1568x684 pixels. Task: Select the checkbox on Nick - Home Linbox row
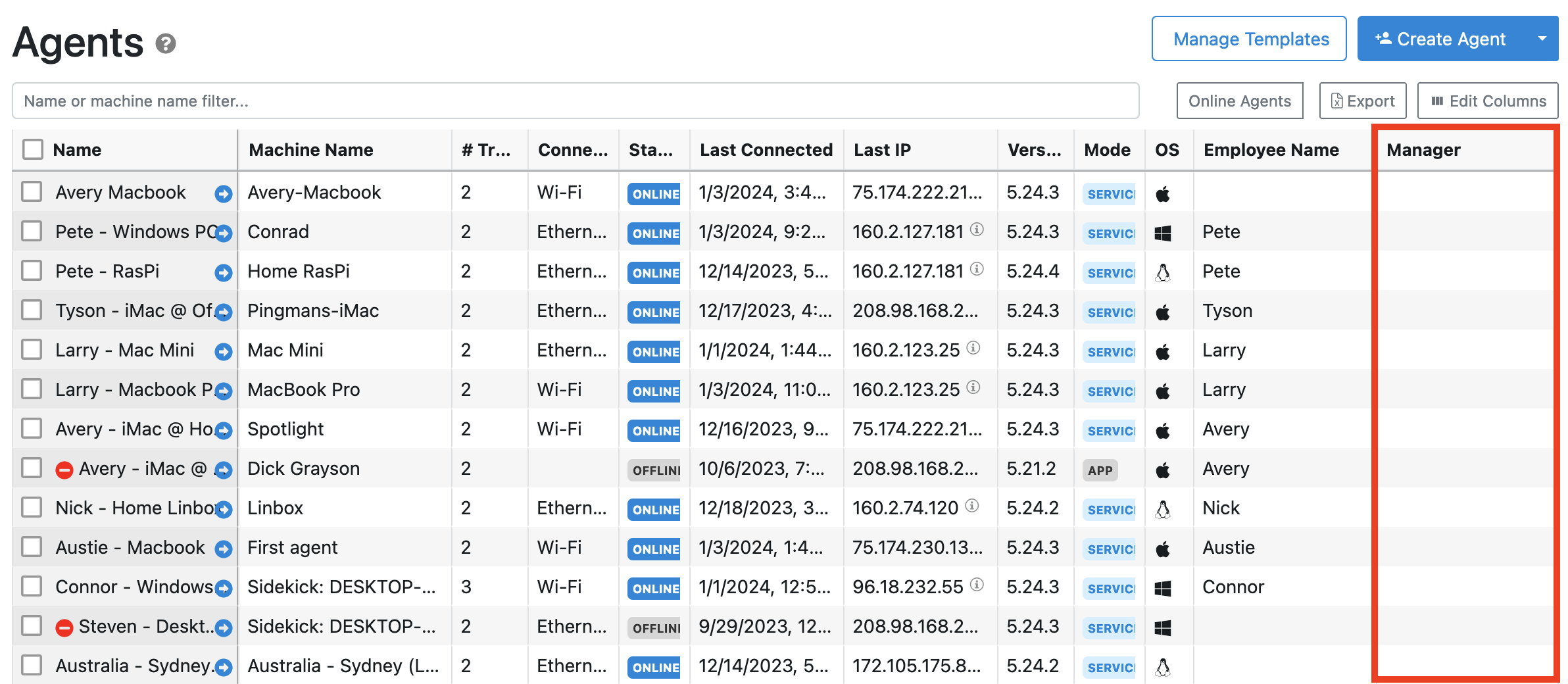click(x=32, y=508)
